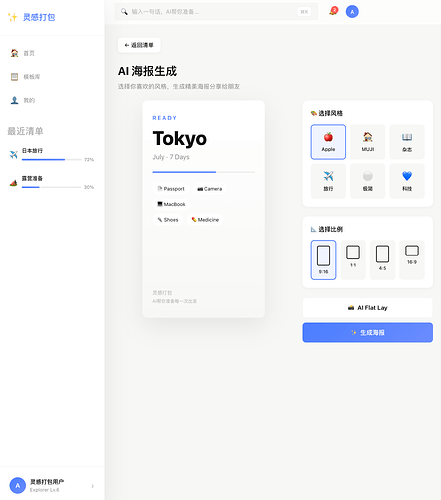Click the template library icon
Viewport: 441px width, 500px height.
[14, 77]
